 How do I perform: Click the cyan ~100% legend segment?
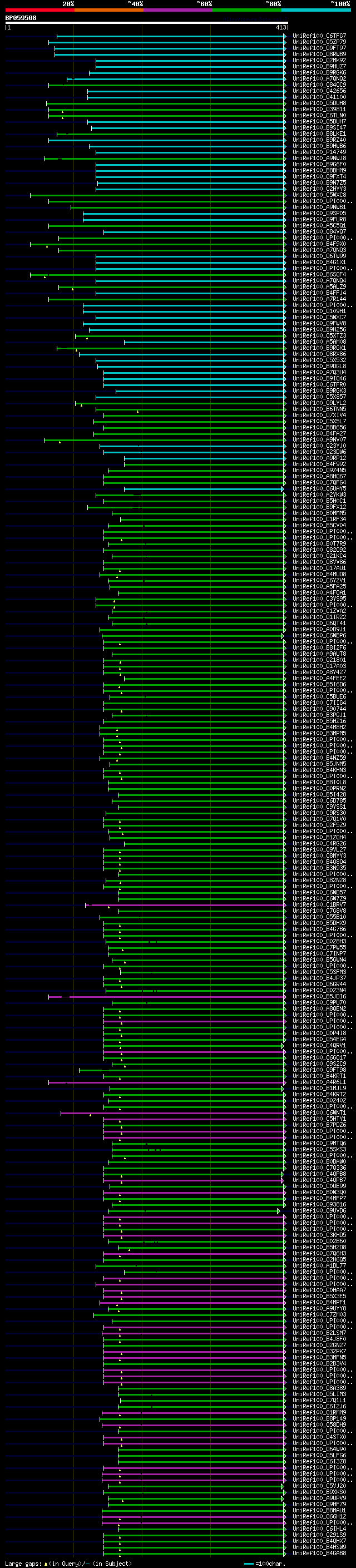coord(317,10)
